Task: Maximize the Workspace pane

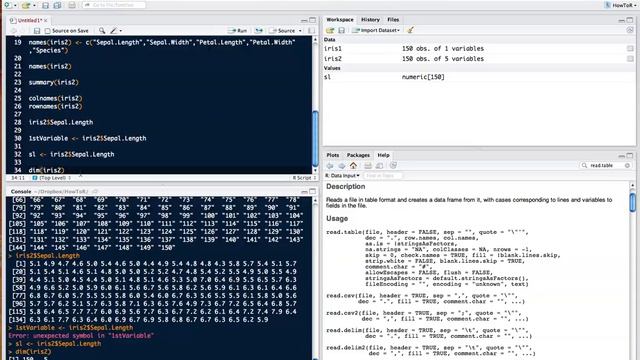Action: coord(630,20)
